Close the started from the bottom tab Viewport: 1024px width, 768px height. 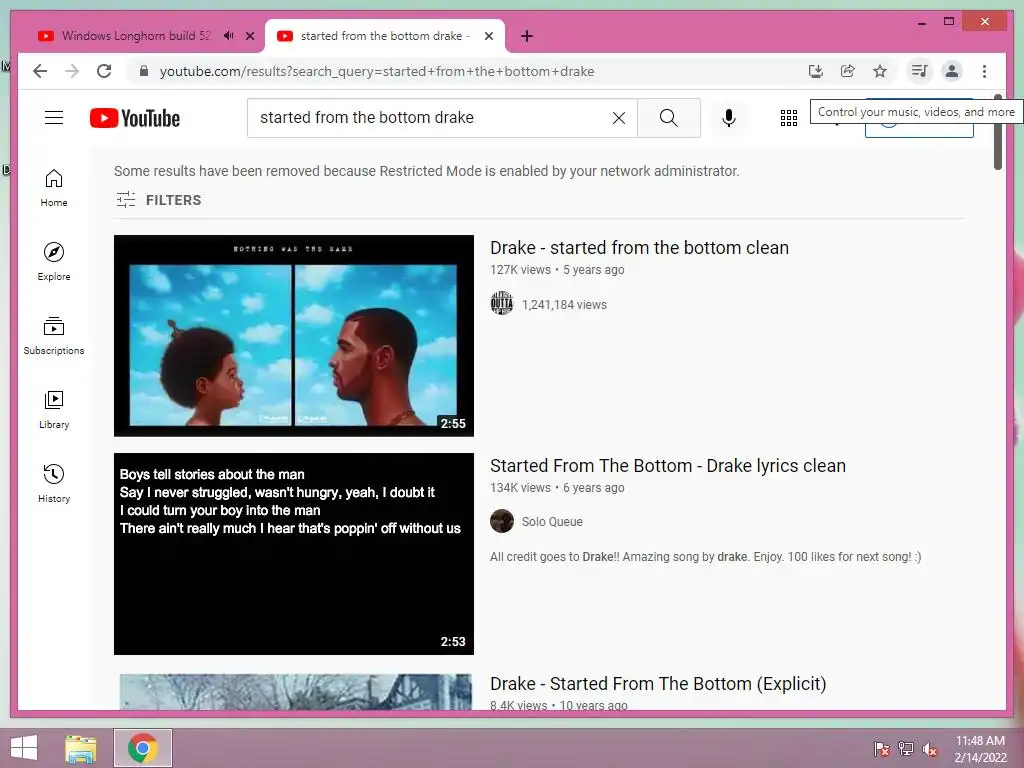[488, 36]
